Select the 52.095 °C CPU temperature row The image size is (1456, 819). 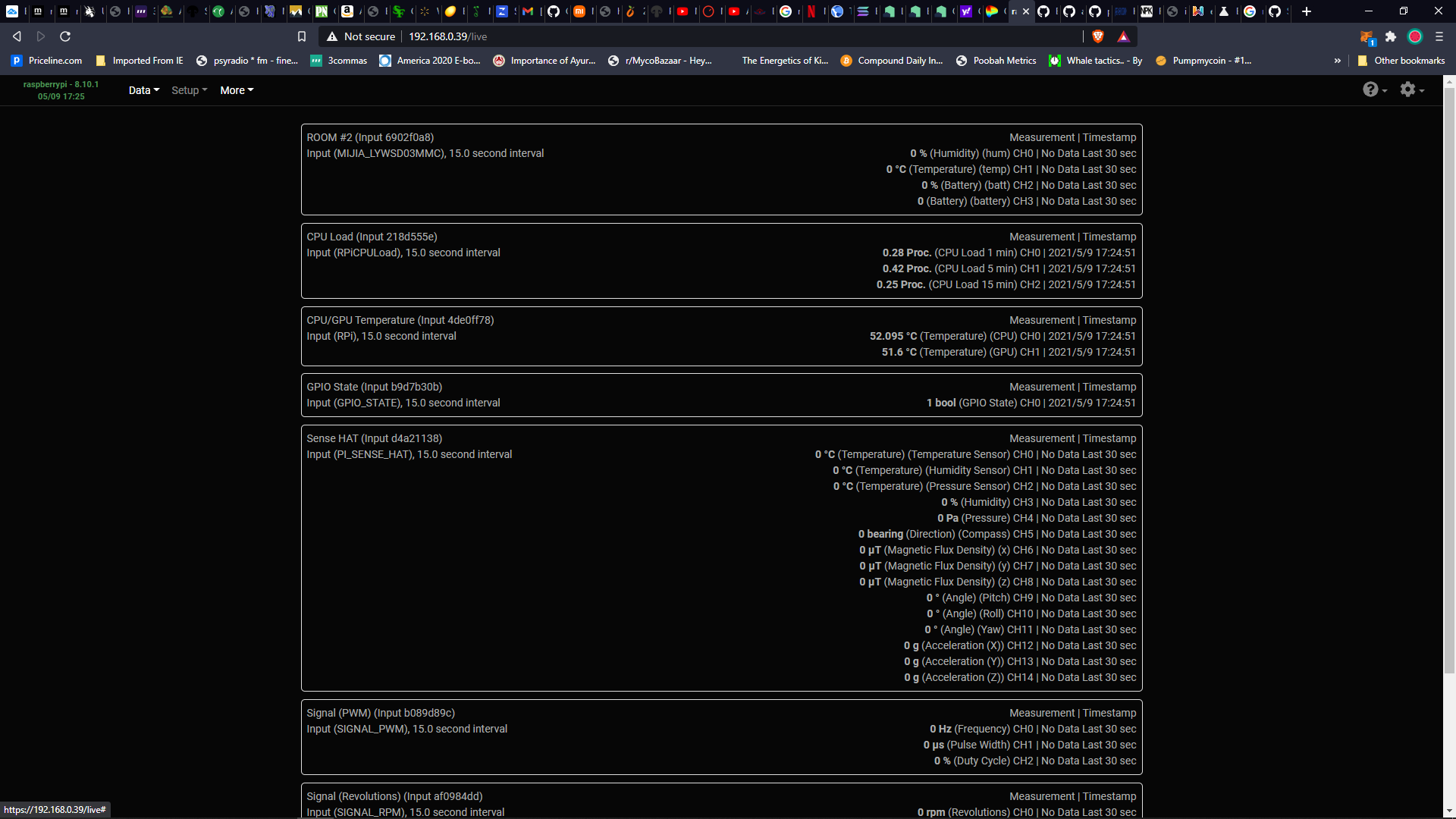pos(1003,336)
